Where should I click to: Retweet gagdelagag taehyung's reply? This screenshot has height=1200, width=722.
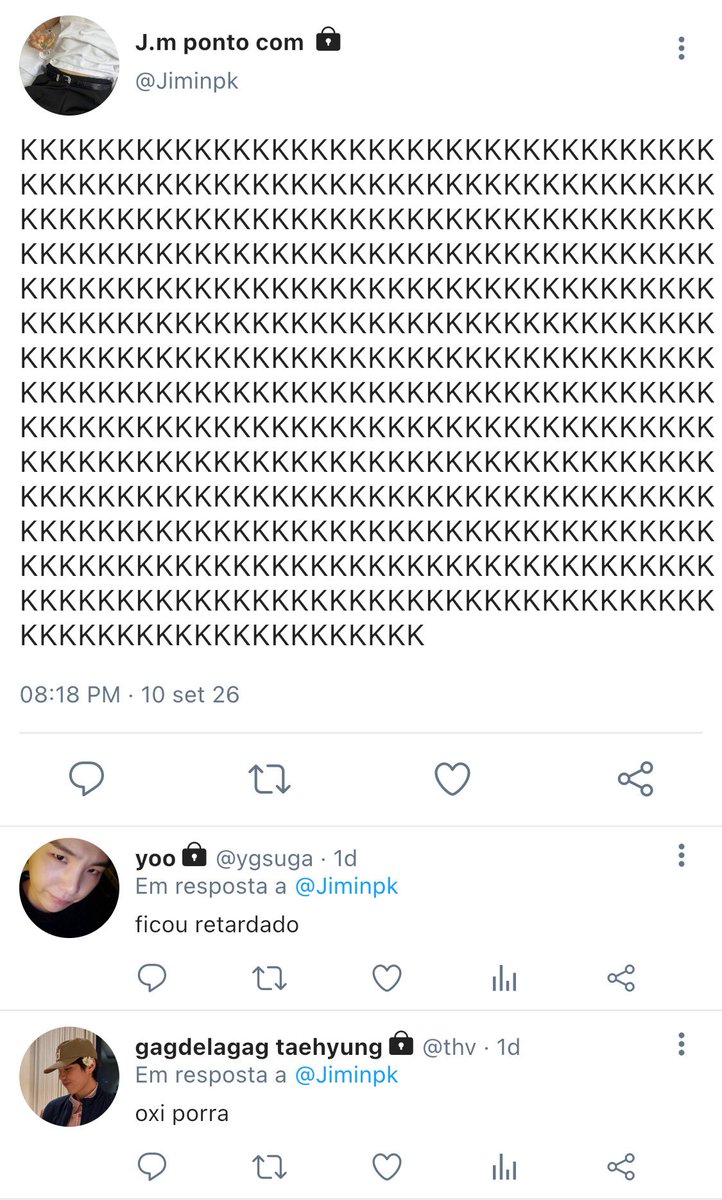tap(269, 1166)
